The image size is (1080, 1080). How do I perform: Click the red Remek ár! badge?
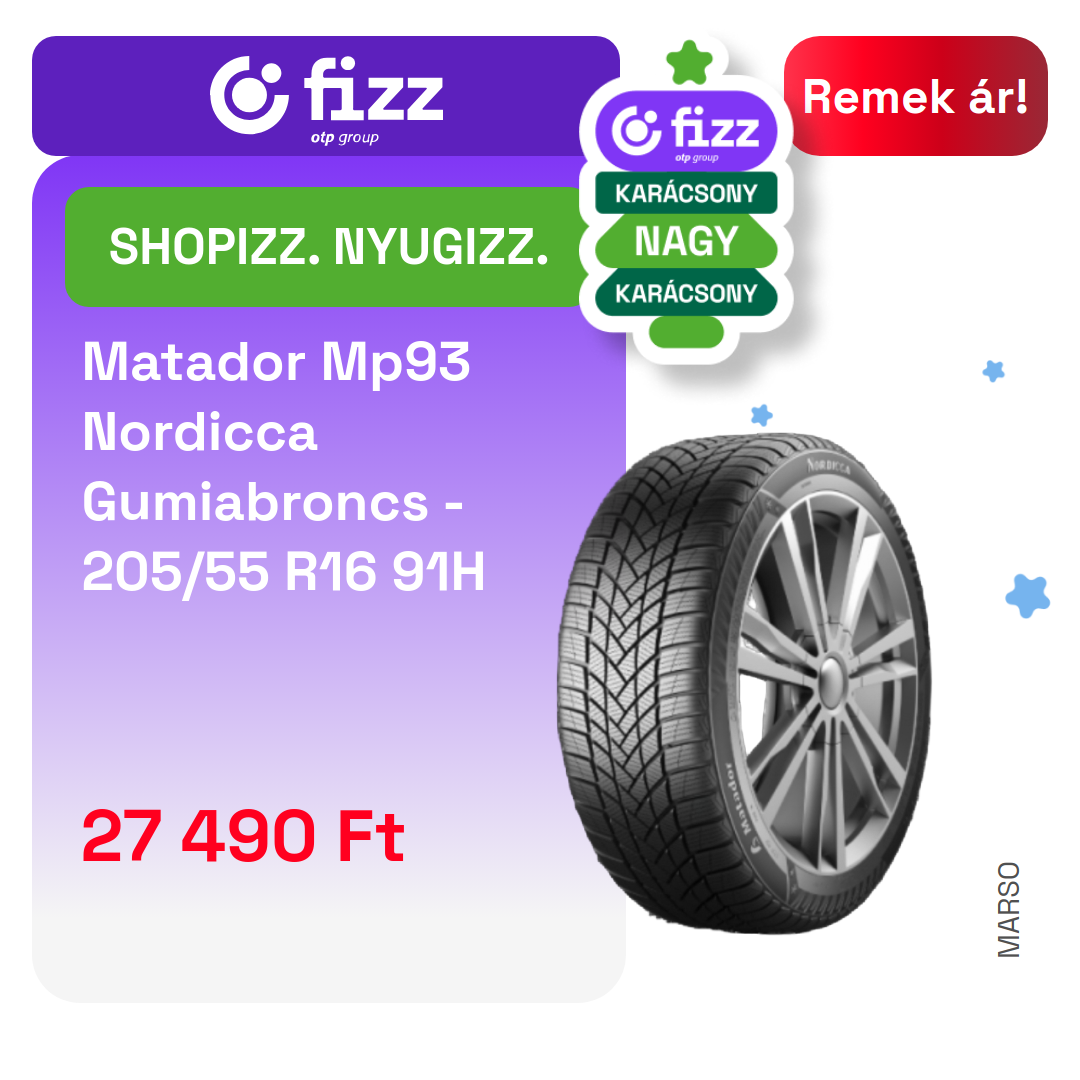click(915, 96)
